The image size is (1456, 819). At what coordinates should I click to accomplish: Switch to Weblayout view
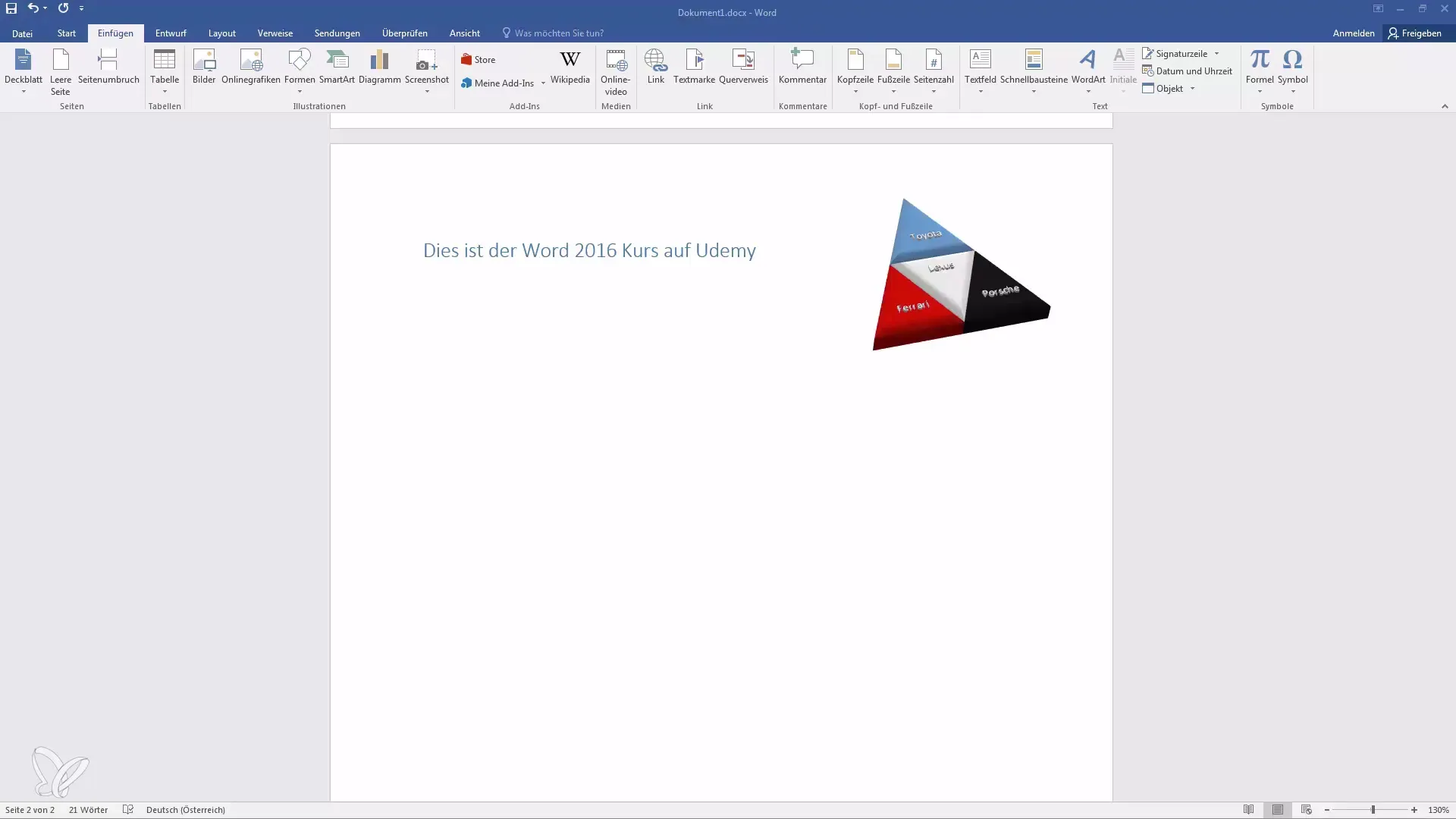[x=1306, y=810]
